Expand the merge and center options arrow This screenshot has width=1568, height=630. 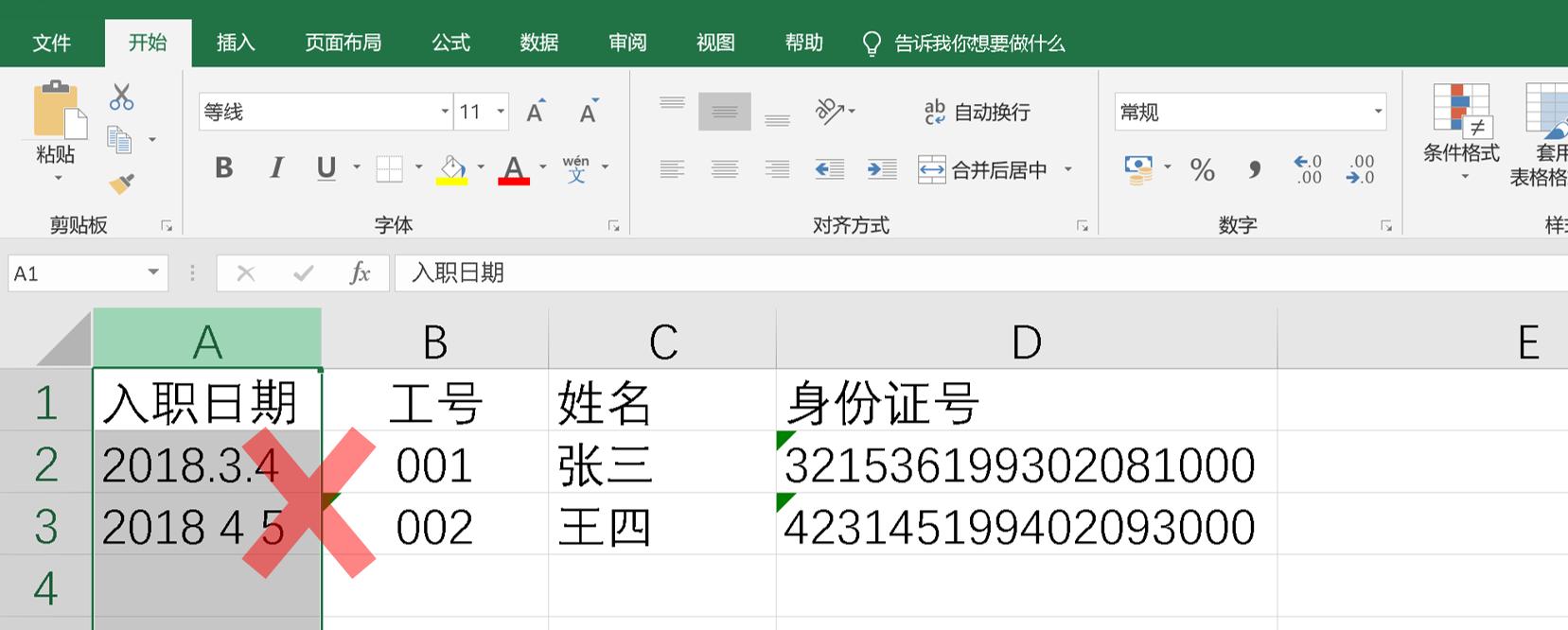pyautogui.click(x=1068, y=169)
